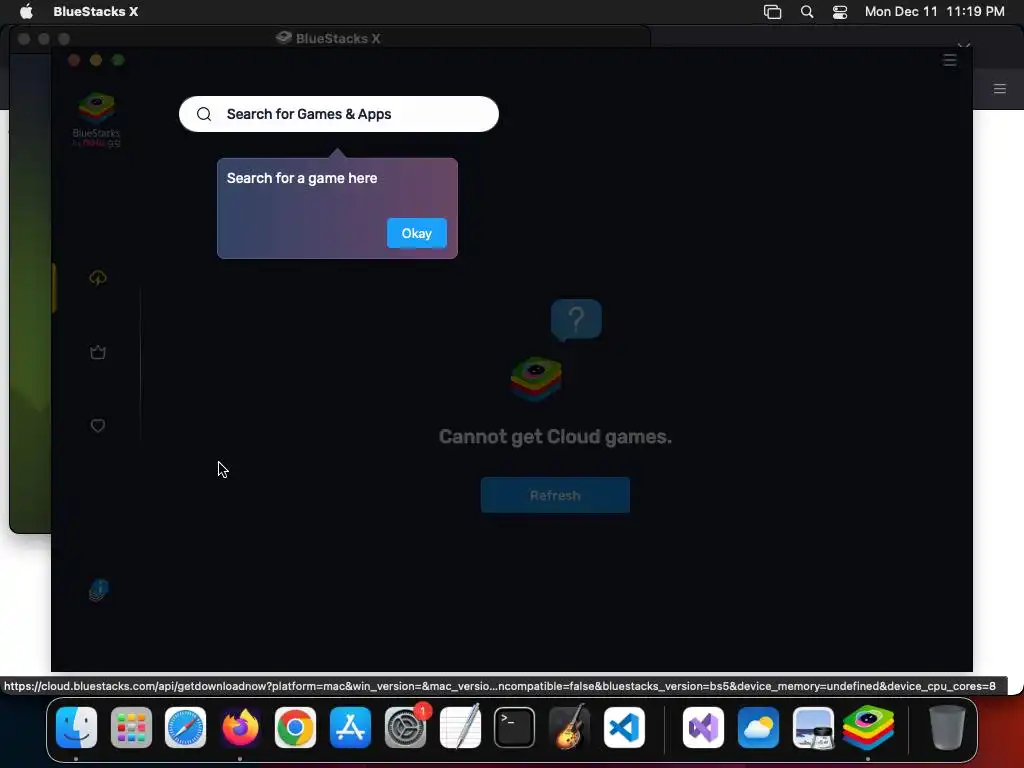
Task: Click the BlueStacks mascot above the error message
Action: point(536,379)
